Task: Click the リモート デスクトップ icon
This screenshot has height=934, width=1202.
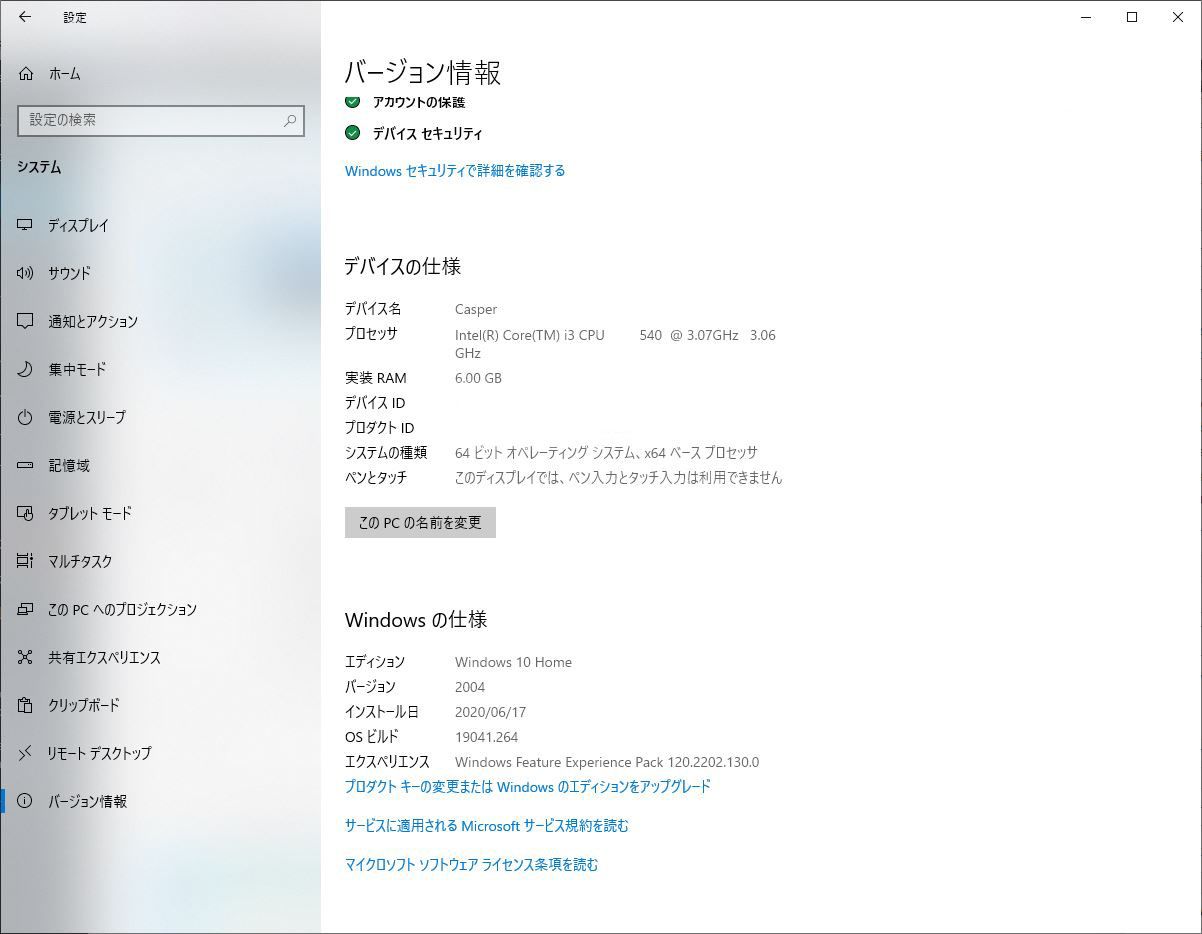Action: point(26,753)
